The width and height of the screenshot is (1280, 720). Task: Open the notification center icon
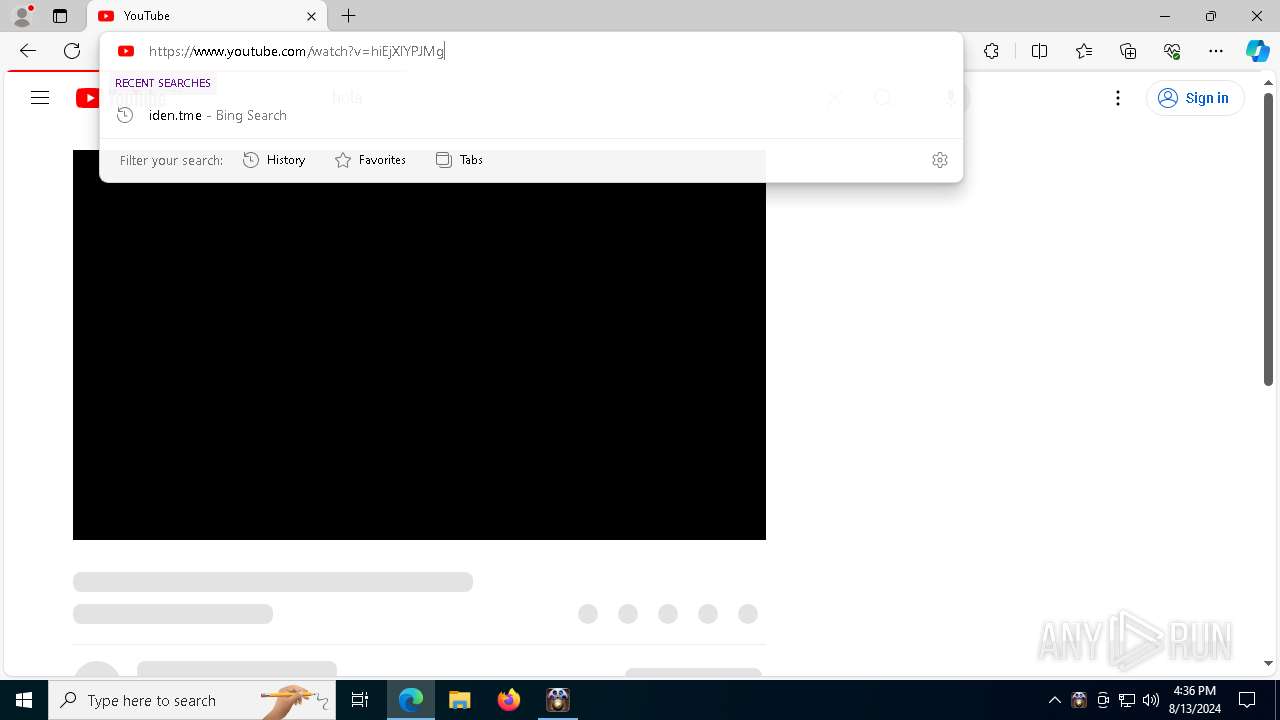coord(1247,700)
